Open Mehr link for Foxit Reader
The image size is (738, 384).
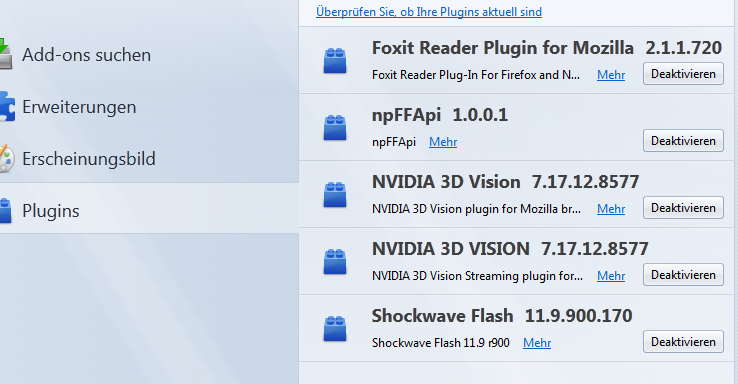tap(611, 75)
